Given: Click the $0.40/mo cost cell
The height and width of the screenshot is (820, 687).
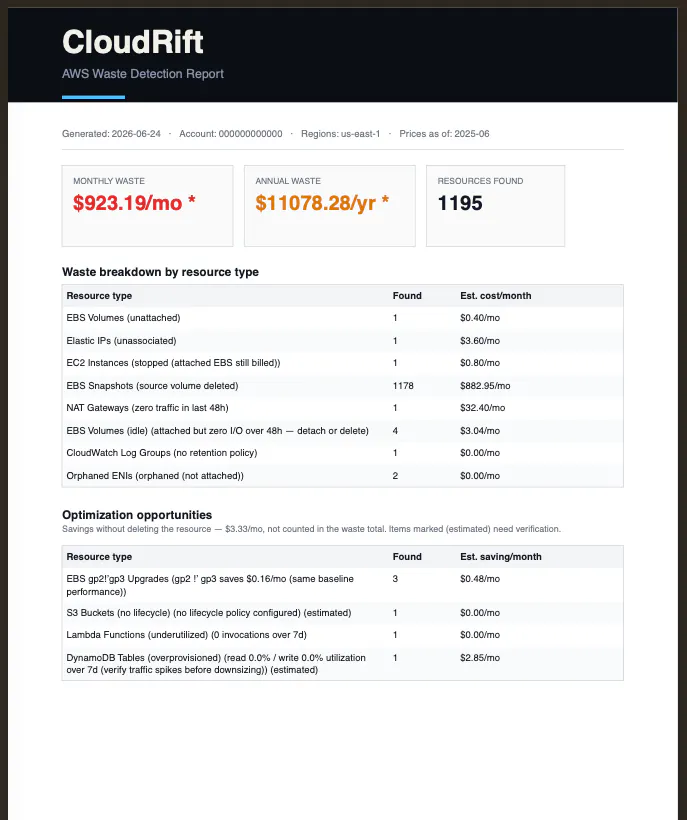Looking at the screenshot, I should coord(480,318).
